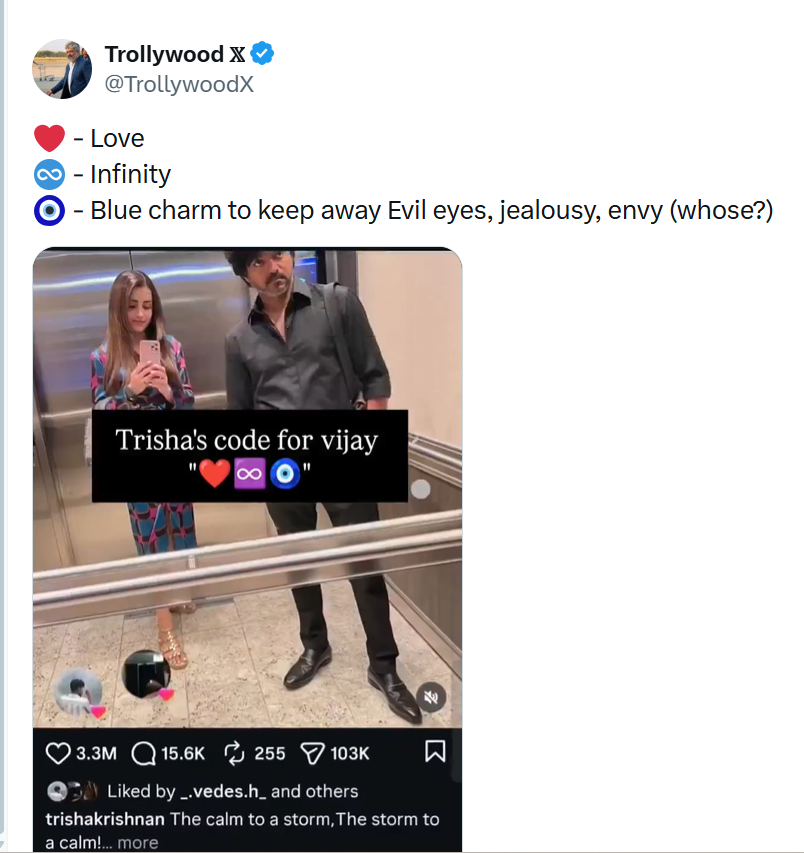The image size is (804, 853).
Task: Open the Trollywood X profile avatar
Action: tap(62, 69)
